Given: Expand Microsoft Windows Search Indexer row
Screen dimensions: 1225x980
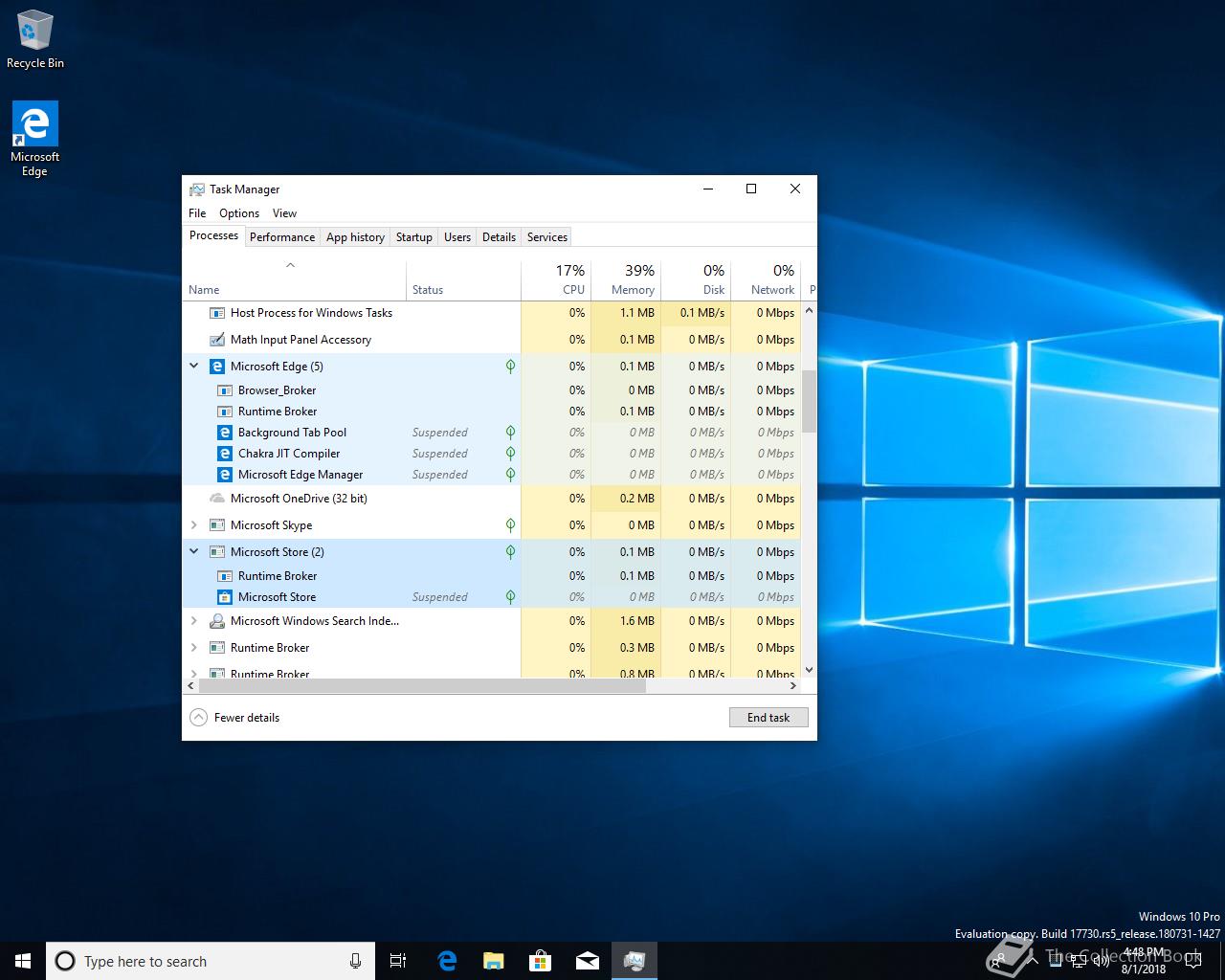Looking at the screenshot, I should (x=194, y=621).
